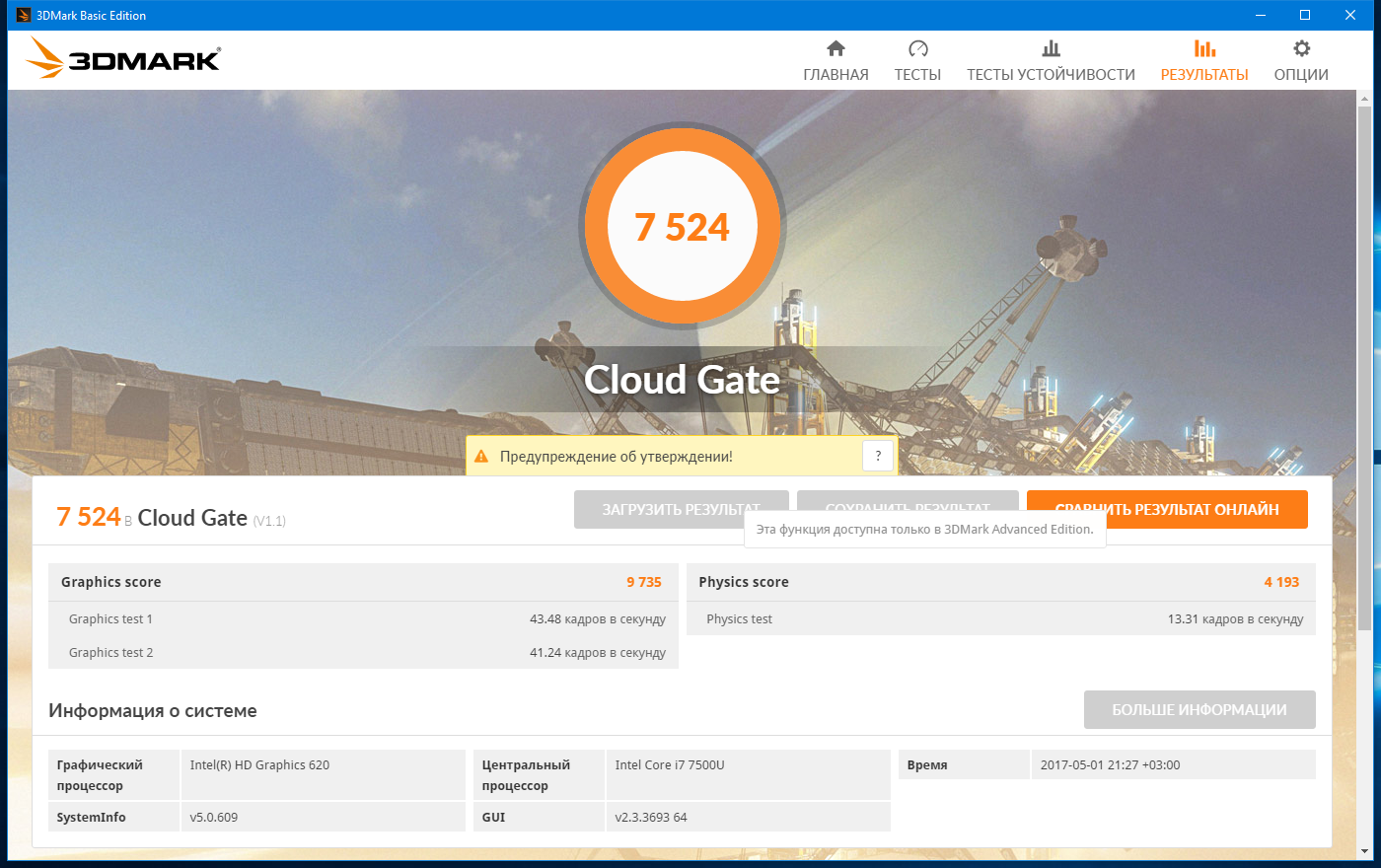Minimize the 3DMark window
The image size is (1381, 868).
1260,15
